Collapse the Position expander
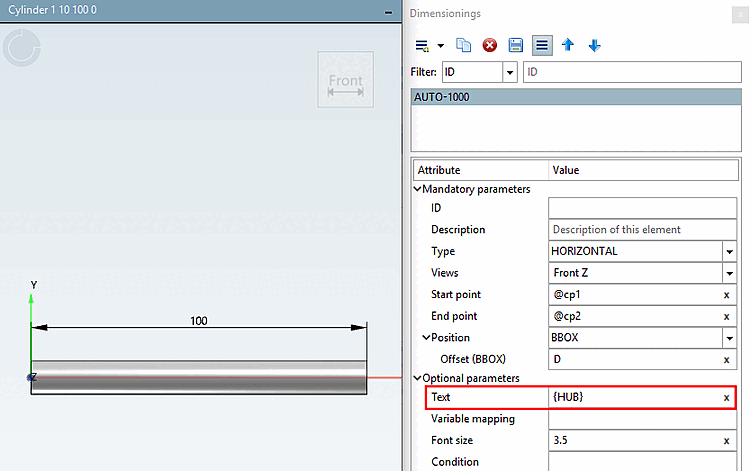Viewport: 750px width, 471px height. tap(426, 338)
